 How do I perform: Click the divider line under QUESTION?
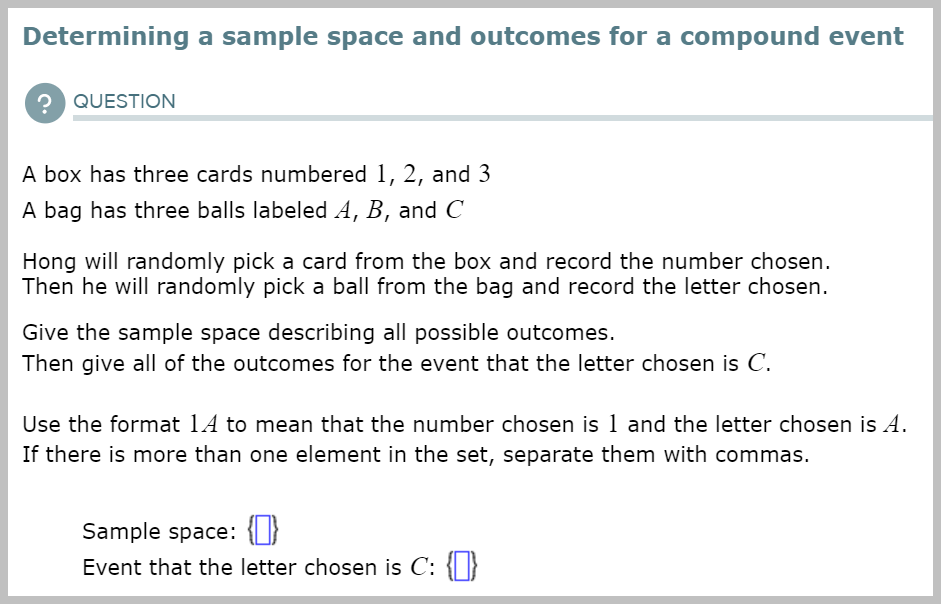[x=503, y=118]
